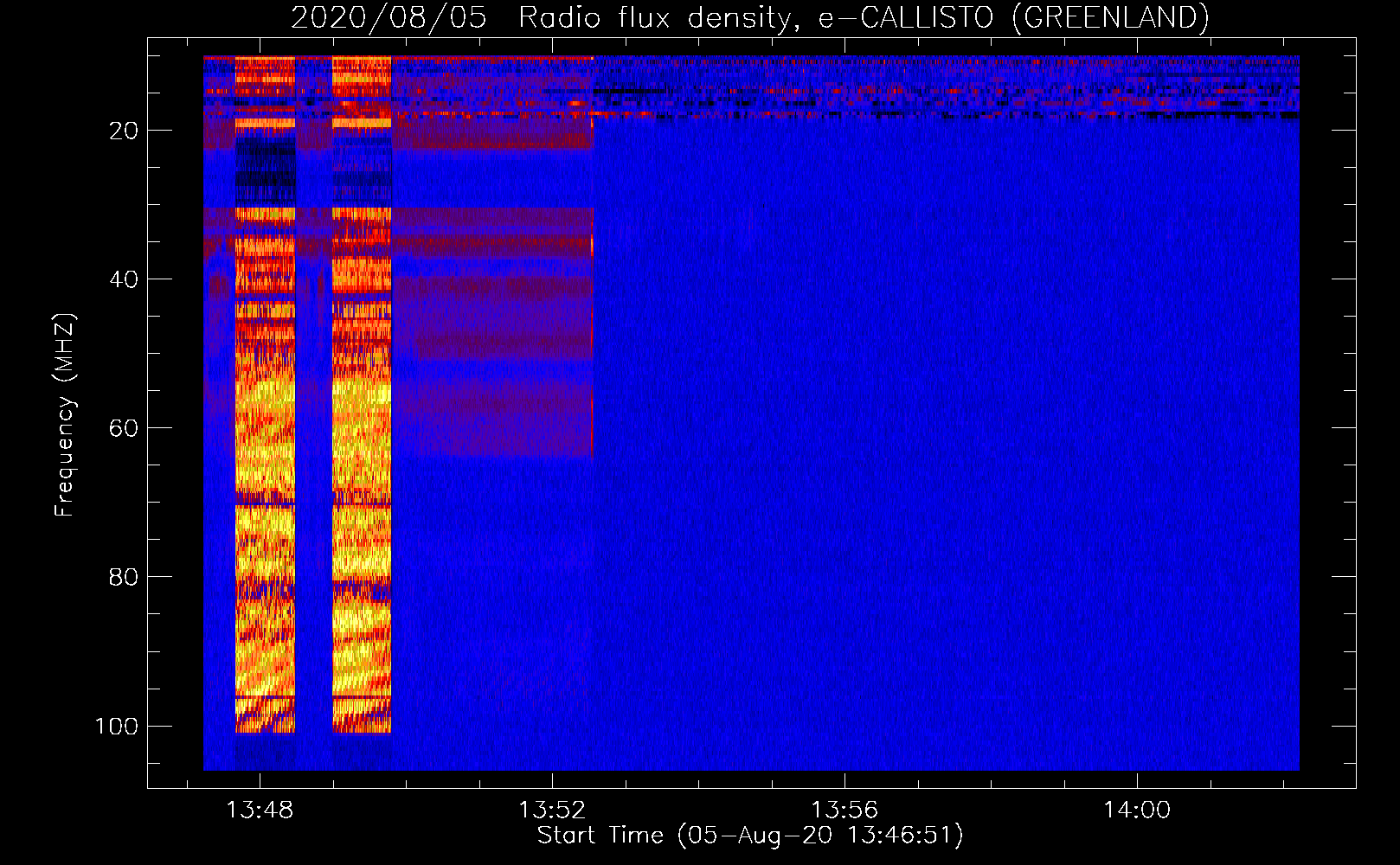The width and height of the screenshot is (1400, 865).
Task: Click the 13:48 time tick label
Action: (260, 811)
